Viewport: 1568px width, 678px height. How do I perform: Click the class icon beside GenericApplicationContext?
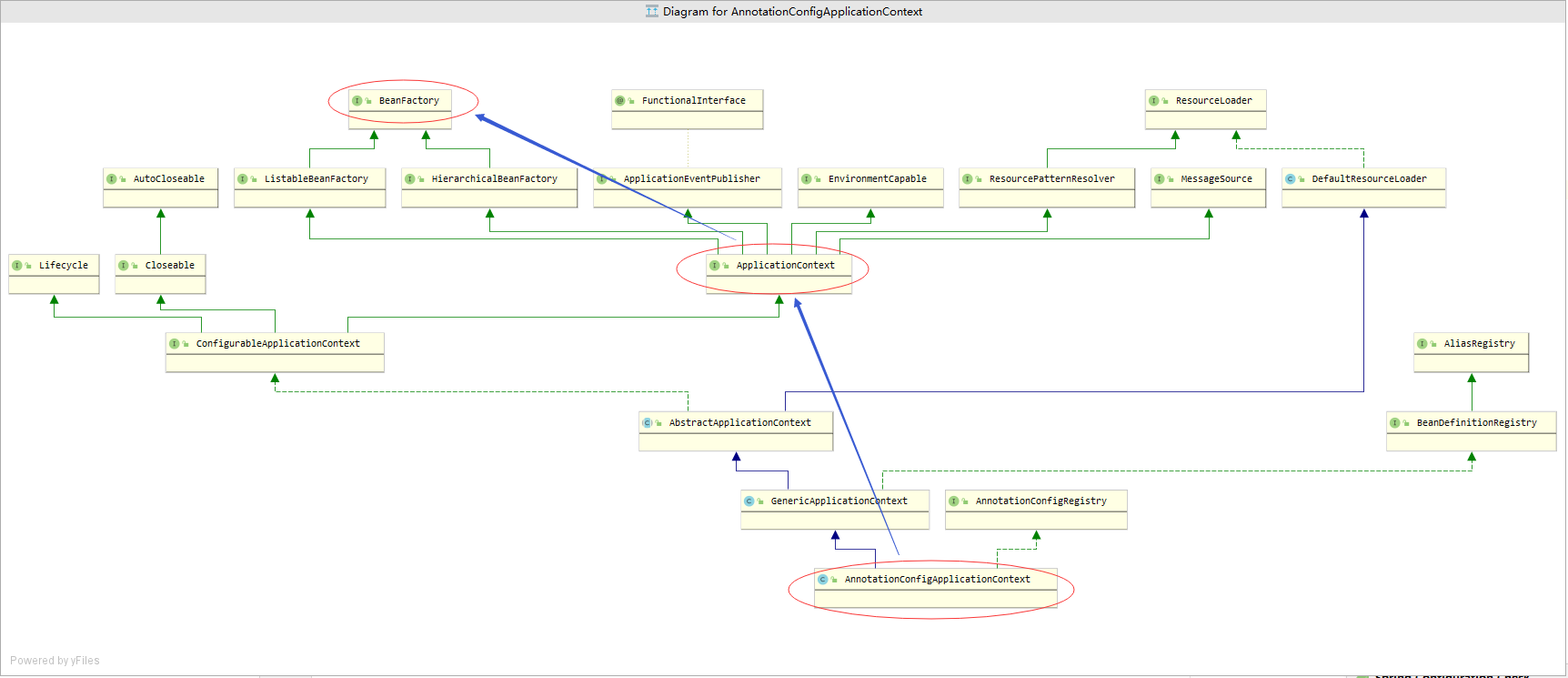click(x=749, y=501)
